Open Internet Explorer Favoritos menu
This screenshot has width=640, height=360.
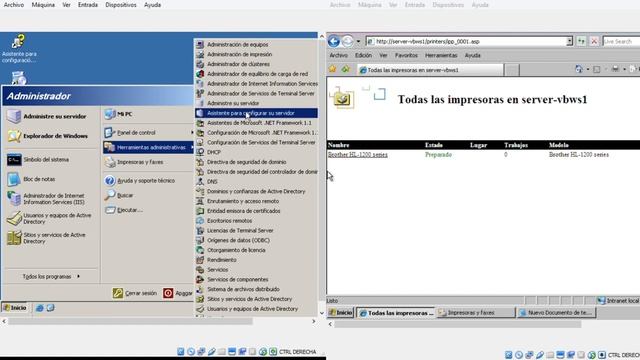click(406, 55)
